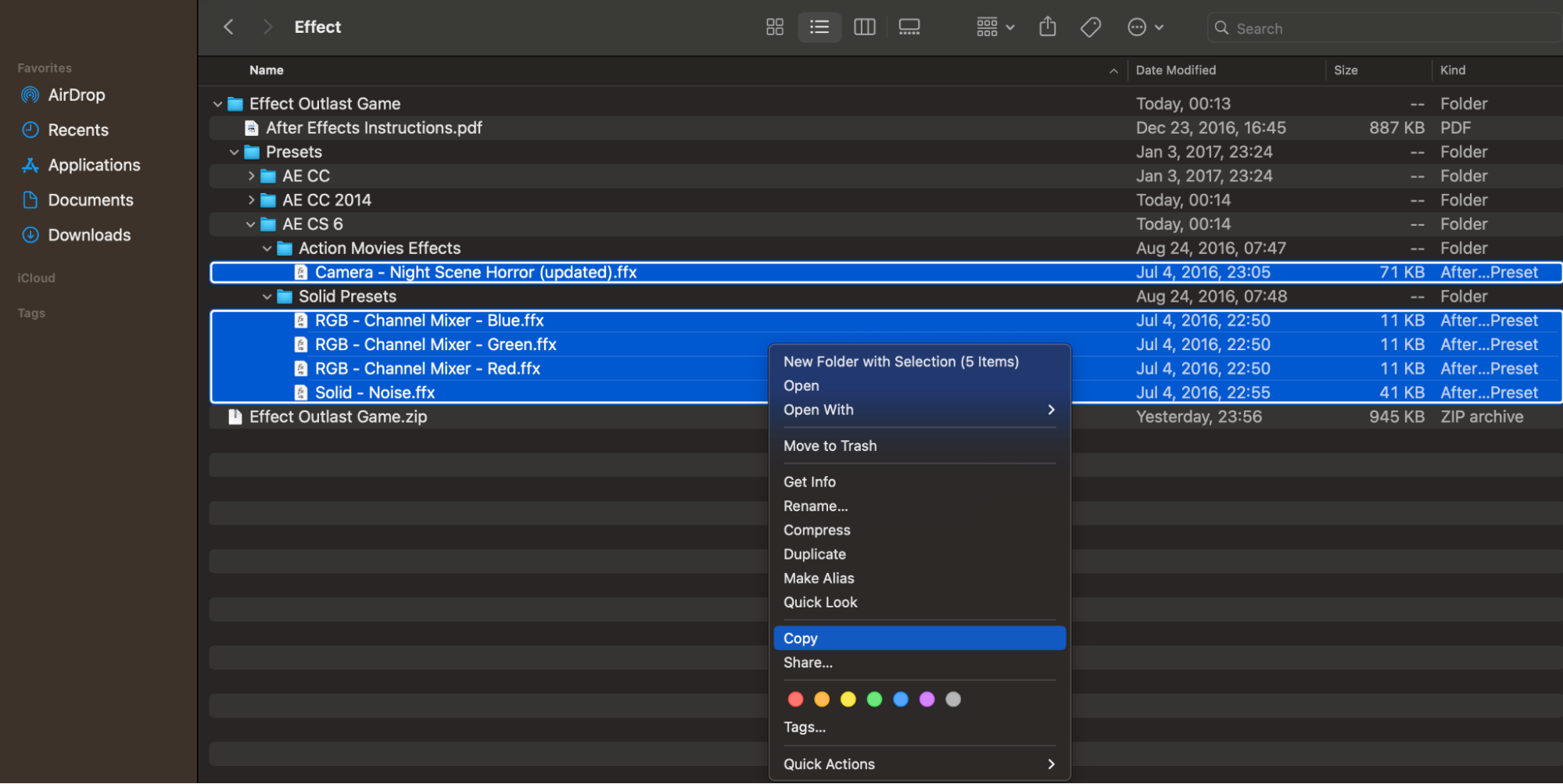Click the Edit Tags toolbar icon
Image resolution: width=1563 pixels, height=784 pixels.
[1090, 27]
